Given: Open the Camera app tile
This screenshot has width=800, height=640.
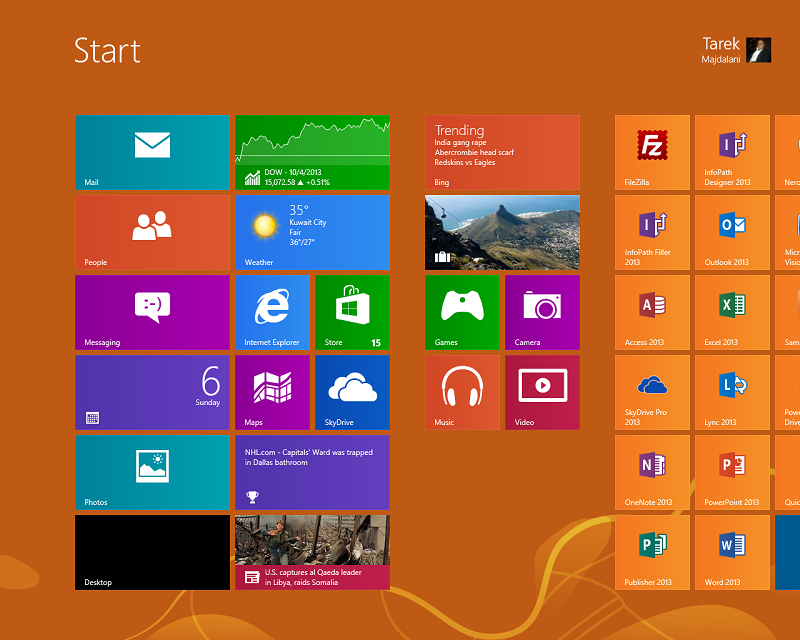Looking at the screenshot, I should coord(542,312).
